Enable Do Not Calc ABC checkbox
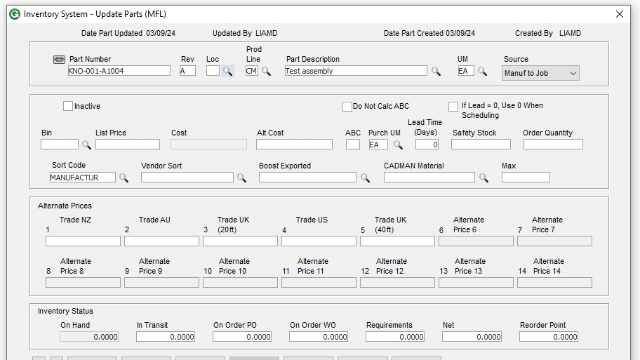640x360 pixels. [x=347, y=107]
